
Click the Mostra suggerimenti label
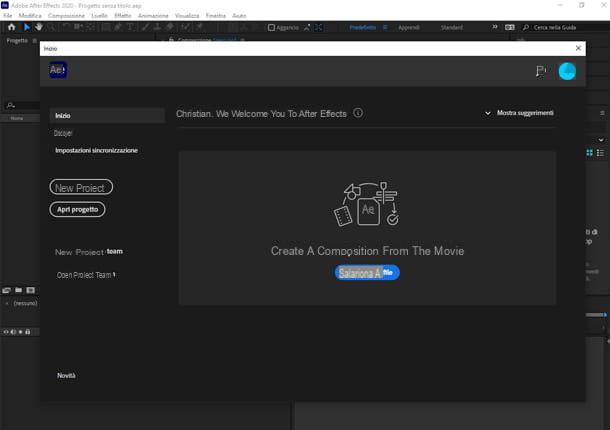click(525, 113)
